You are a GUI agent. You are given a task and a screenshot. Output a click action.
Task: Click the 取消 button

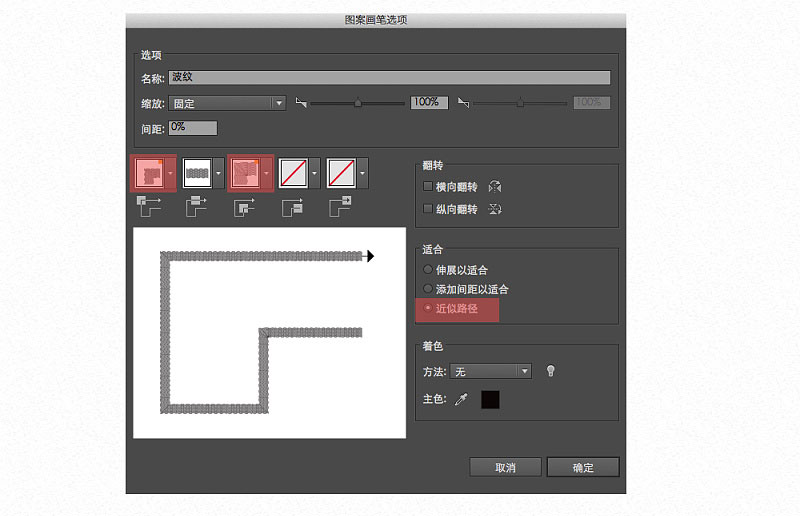pos(505,467)
